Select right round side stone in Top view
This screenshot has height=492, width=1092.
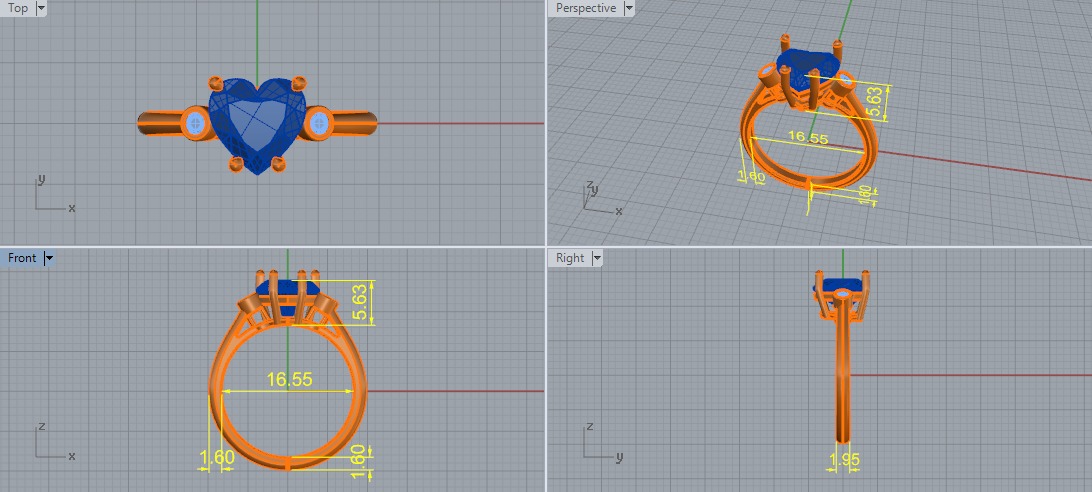[319, 125]
